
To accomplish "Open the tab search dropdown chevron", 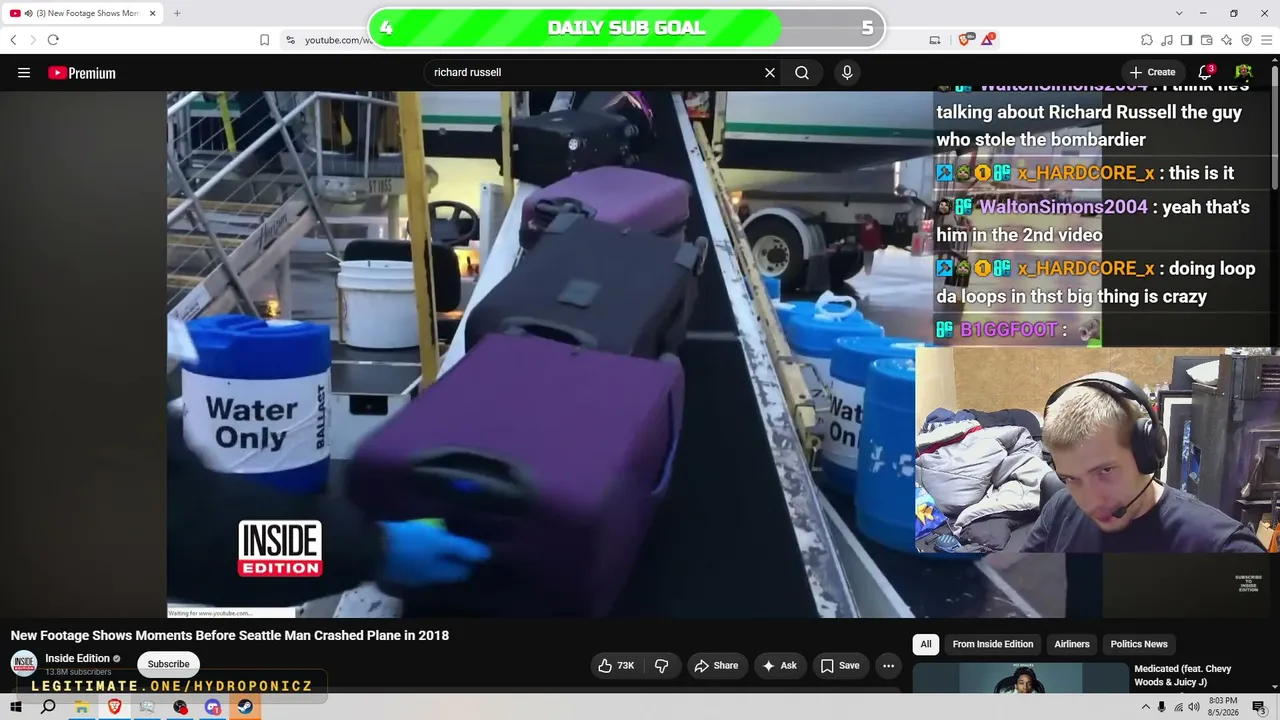I will (1179, 13).
